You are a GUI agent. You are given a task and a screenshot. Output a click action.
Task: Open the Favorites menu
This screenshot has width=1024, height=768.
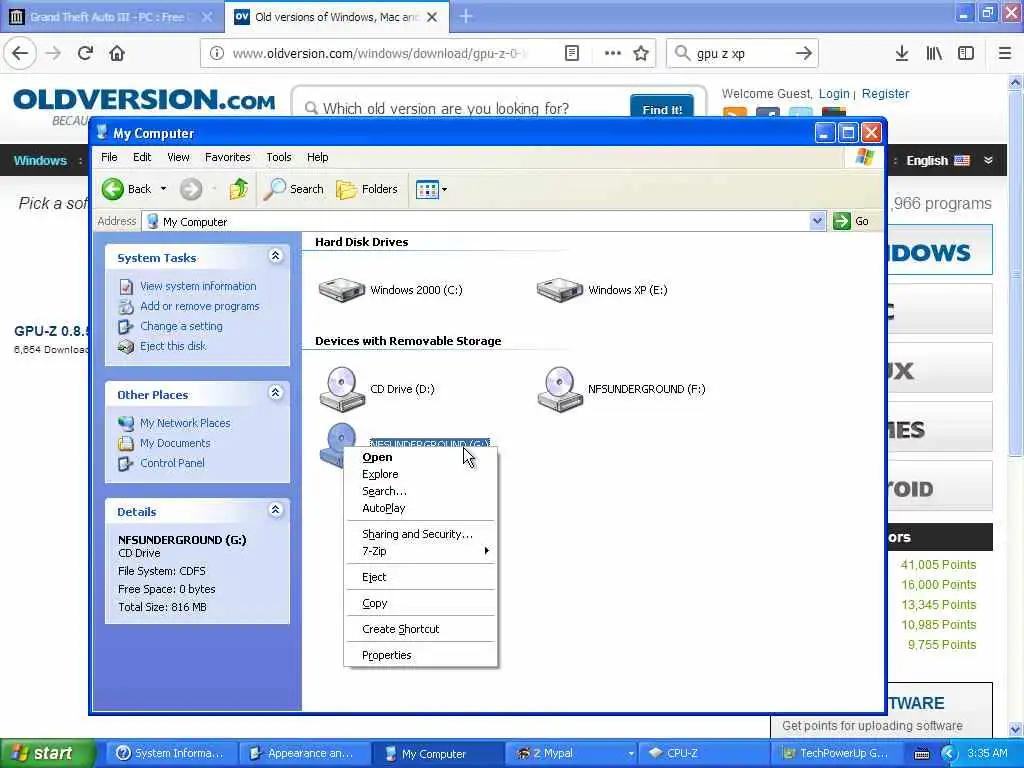point(227,157)
